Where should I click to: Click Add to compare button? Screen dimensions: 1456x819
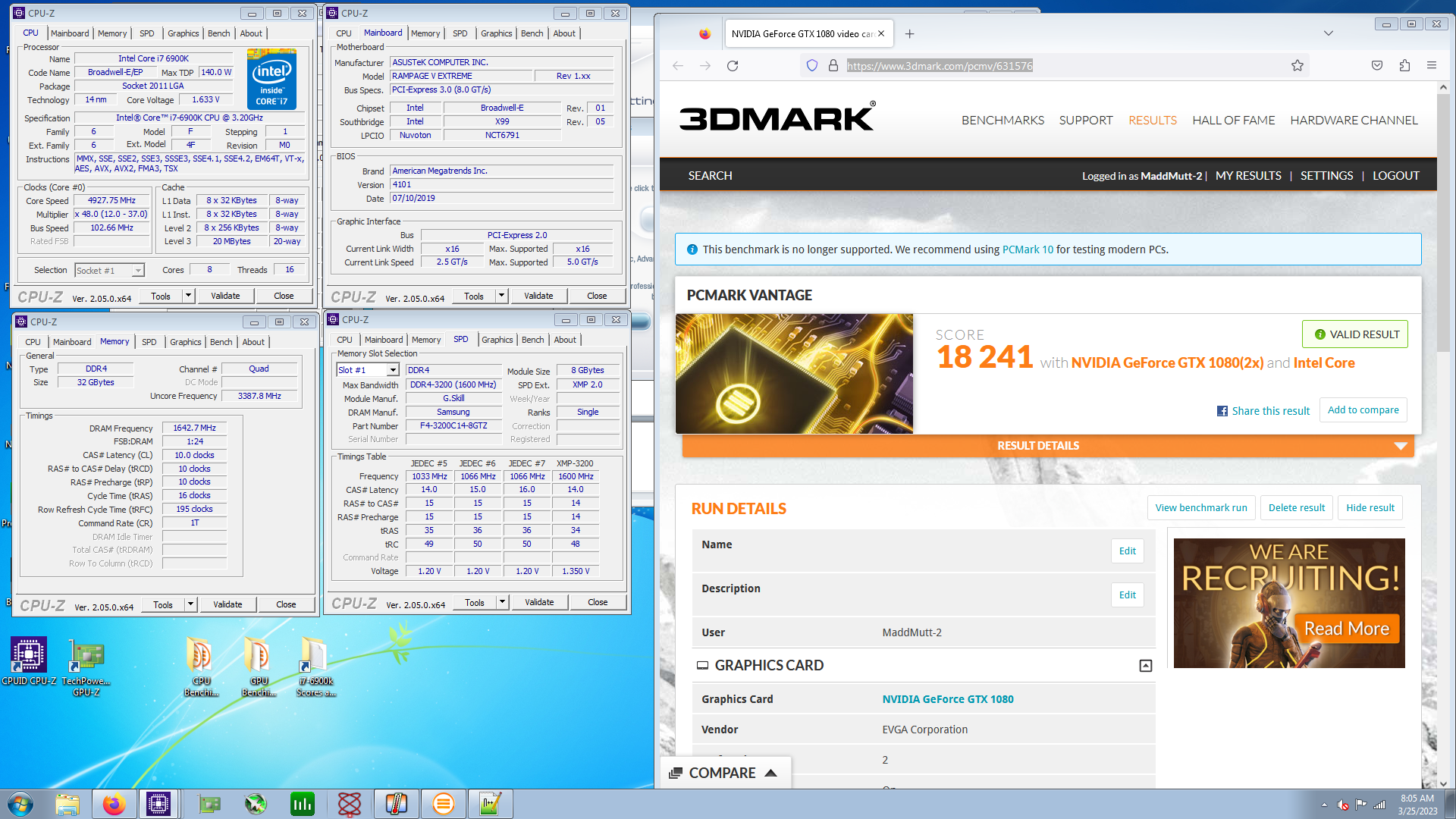[1363, 410]
